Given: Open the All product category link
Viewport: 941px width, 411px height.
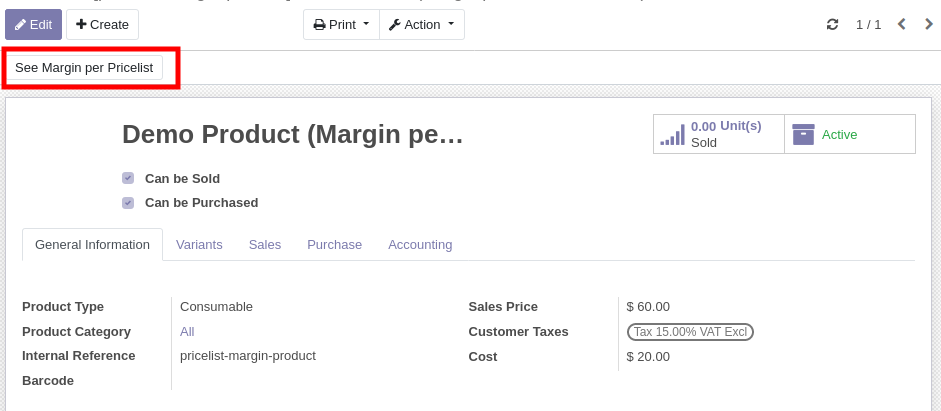Looking at the screenshot, I should tap(187, 331).
